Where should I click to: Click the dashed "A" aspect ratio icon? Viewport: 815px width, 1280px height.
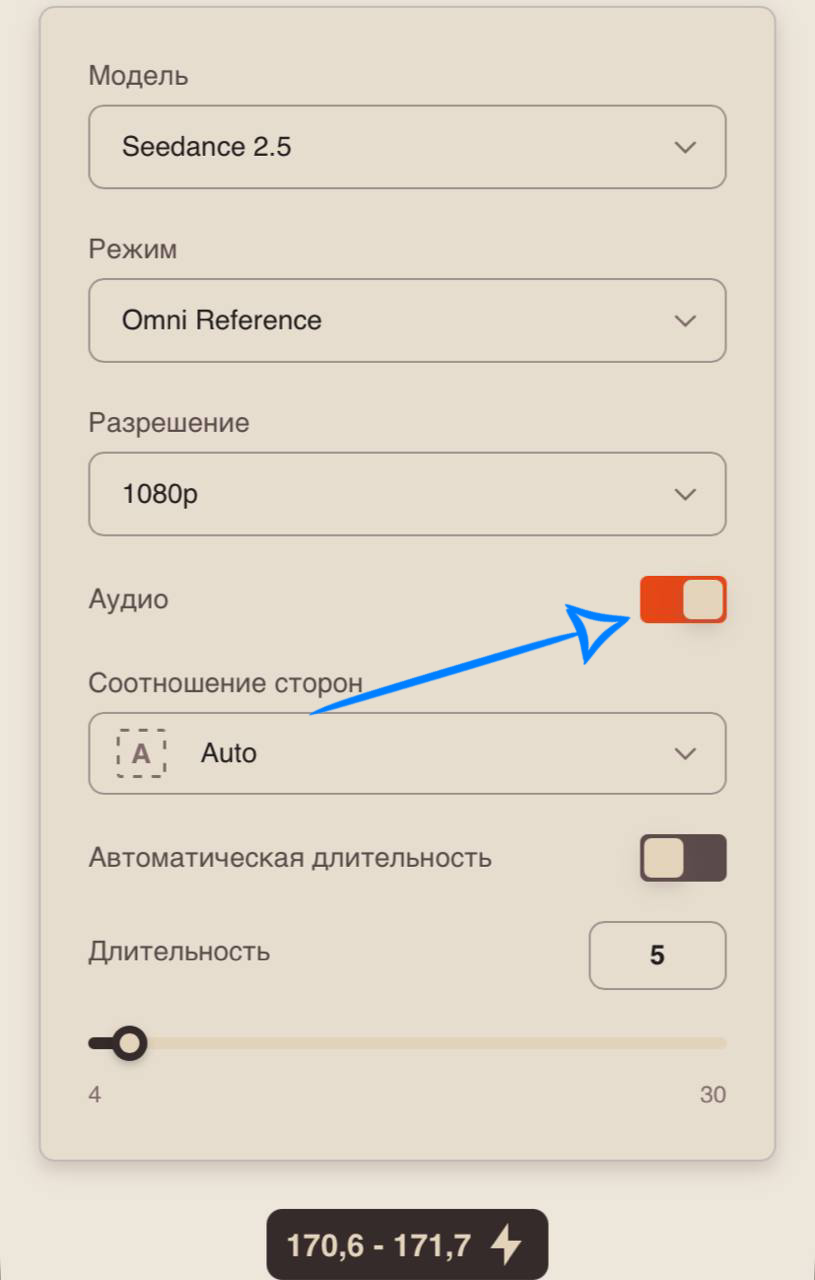tap(141, 753)
